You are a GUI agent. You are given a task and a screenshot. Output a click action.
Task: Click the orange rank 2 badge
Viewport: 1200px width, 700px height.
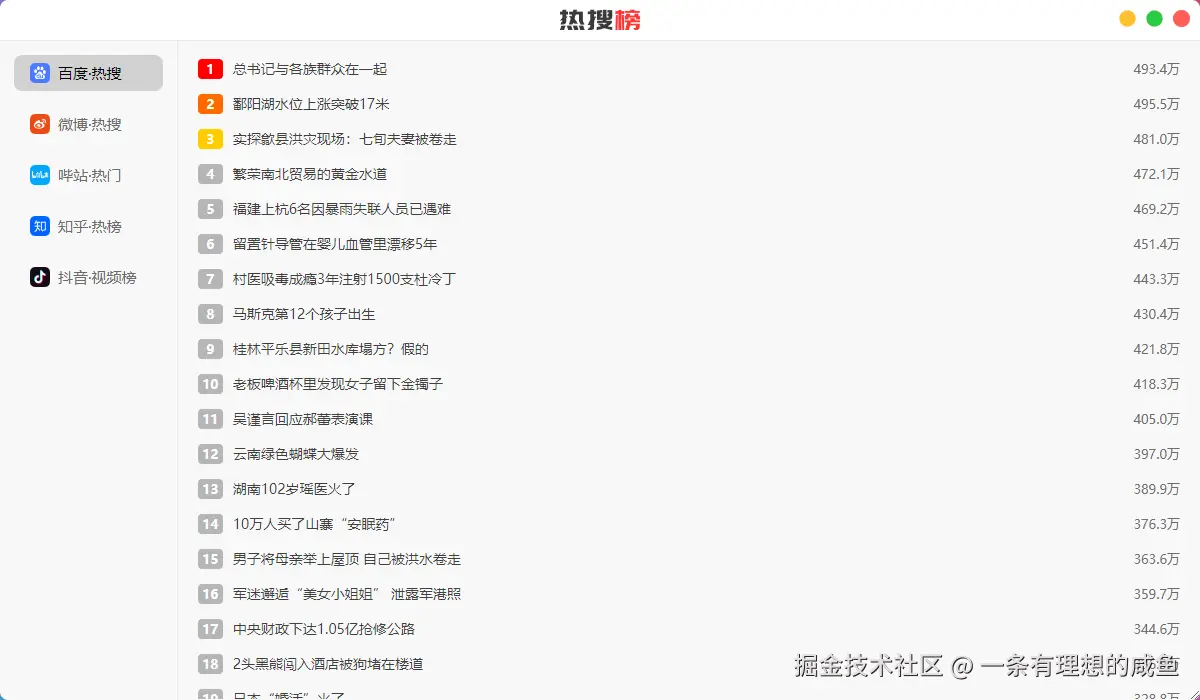(x=210, y=104)
